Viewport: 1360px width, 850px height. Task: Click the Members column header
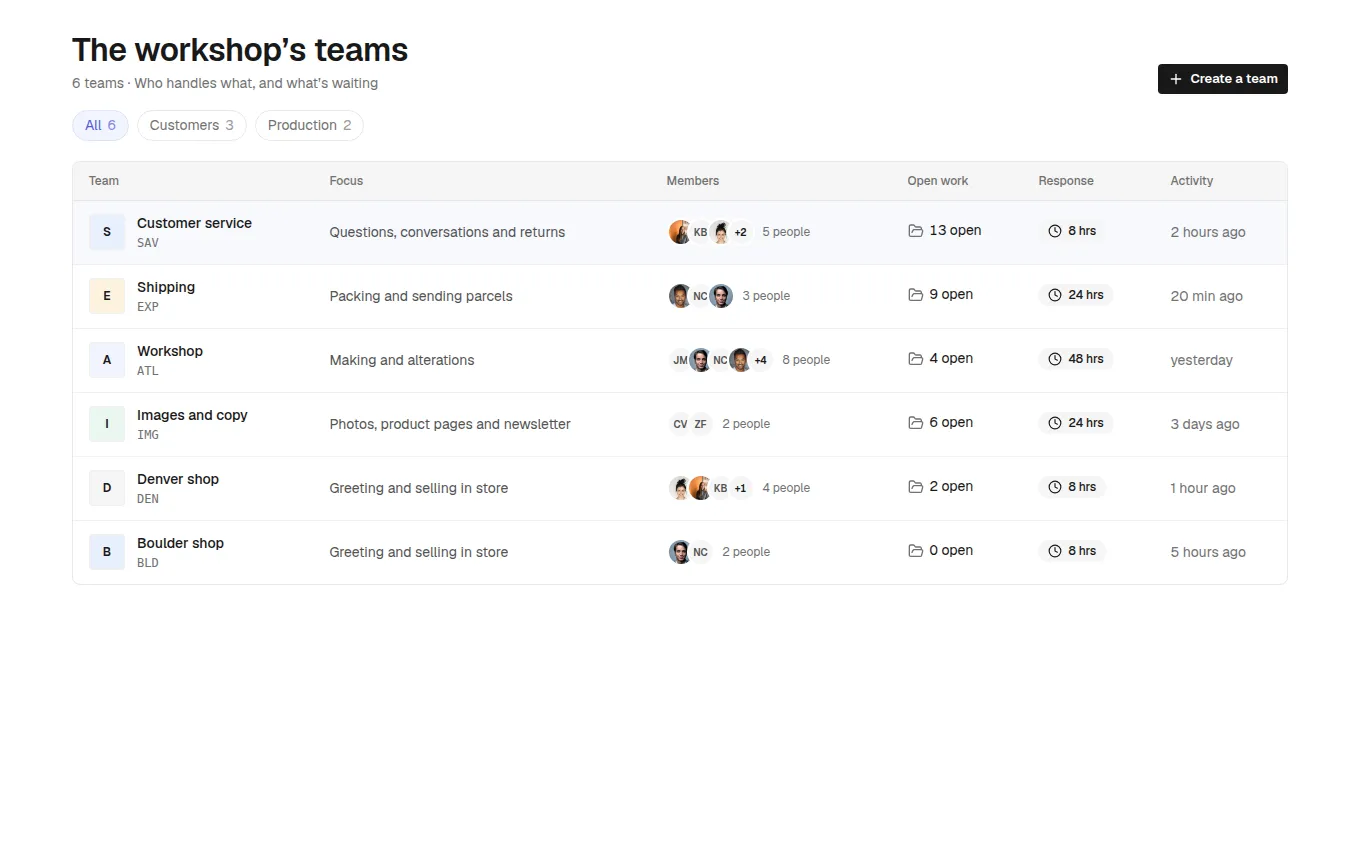coord(693,181)
